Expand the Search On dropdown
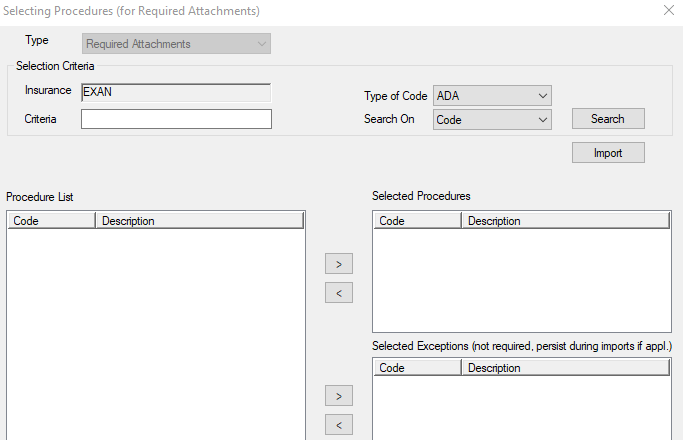The width and height of the screenshot is (684, 440). (492, 119)
